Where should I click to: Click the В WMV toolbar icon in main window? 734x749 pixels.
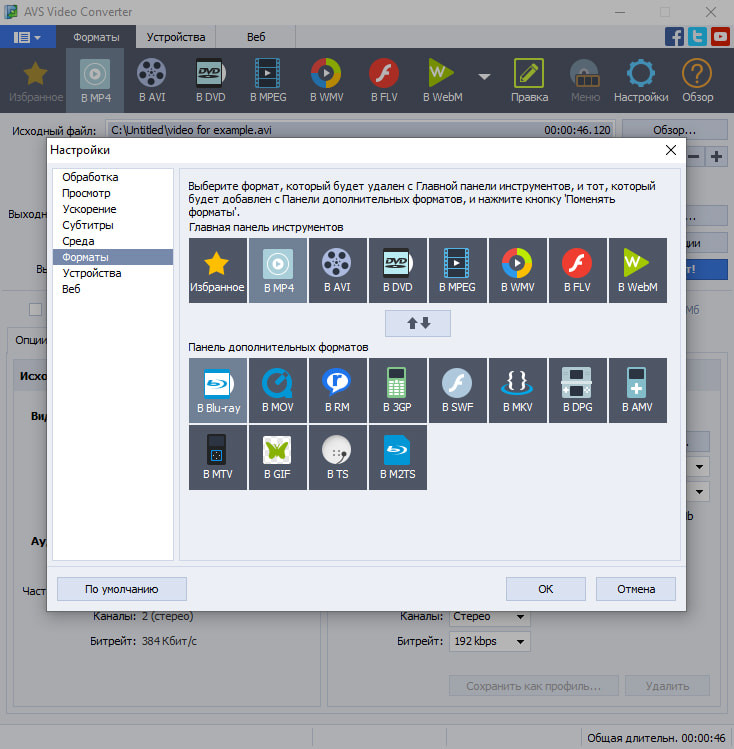point(326,80)
